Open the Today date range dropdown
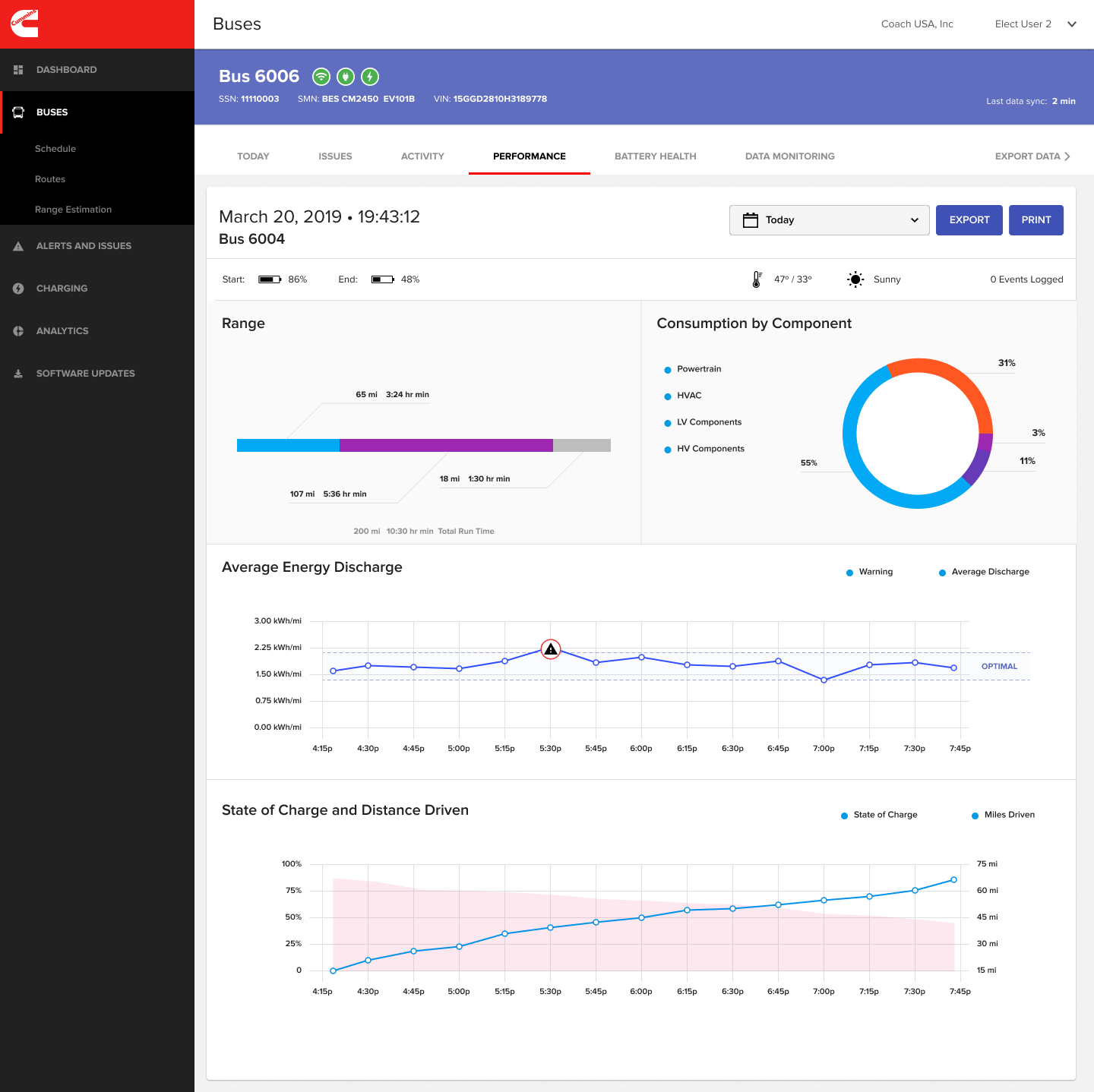 (830, 220)
